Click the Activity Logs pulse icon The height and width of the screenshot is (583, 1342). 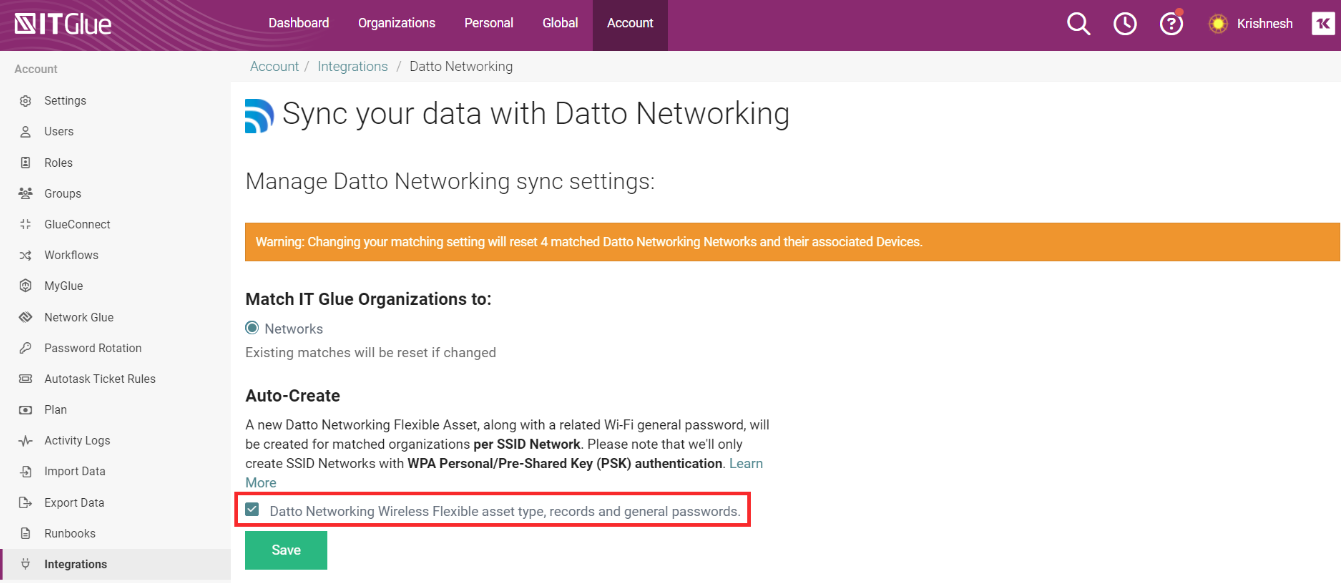(x=26, y=441)
